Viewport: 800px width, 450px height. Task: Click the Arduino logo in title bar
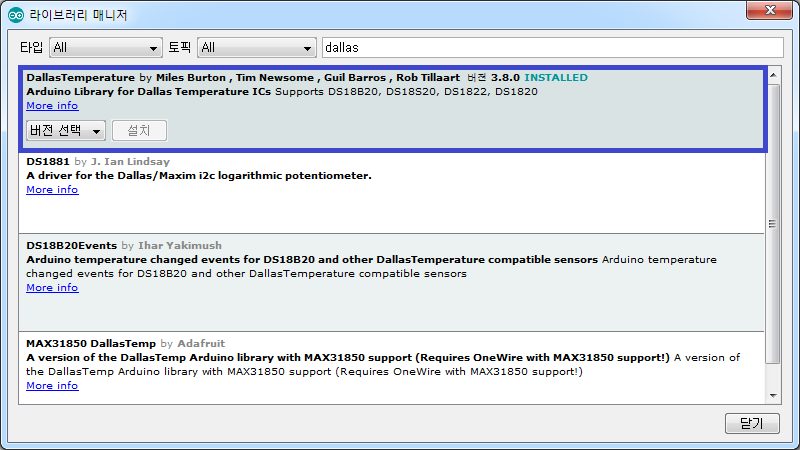(15, 15)
